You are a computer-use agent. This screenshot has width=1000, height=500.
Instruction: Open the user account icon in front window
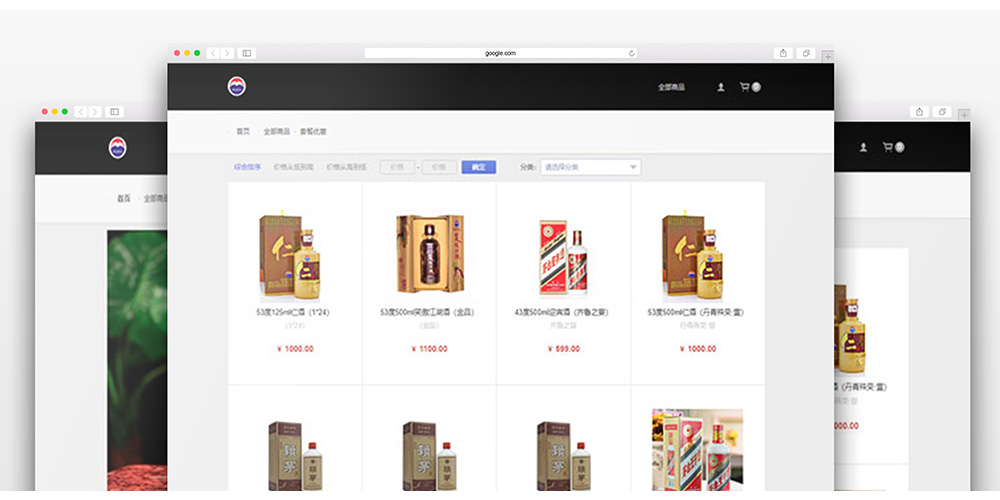[x=721, y=87]
